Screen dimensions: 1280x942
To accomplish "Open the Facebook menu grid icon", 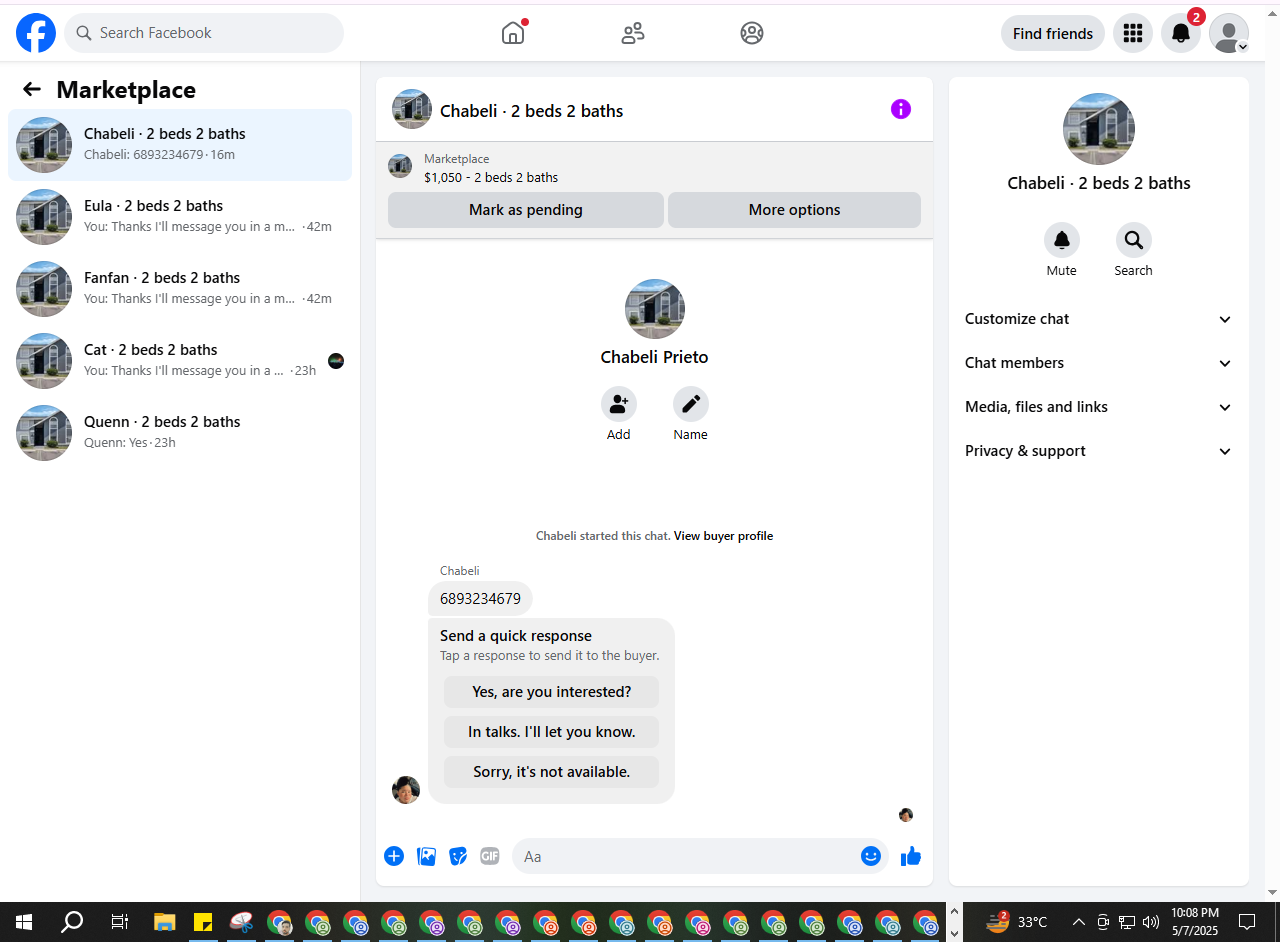I will pyautogui.click(x=1133, y=33).
